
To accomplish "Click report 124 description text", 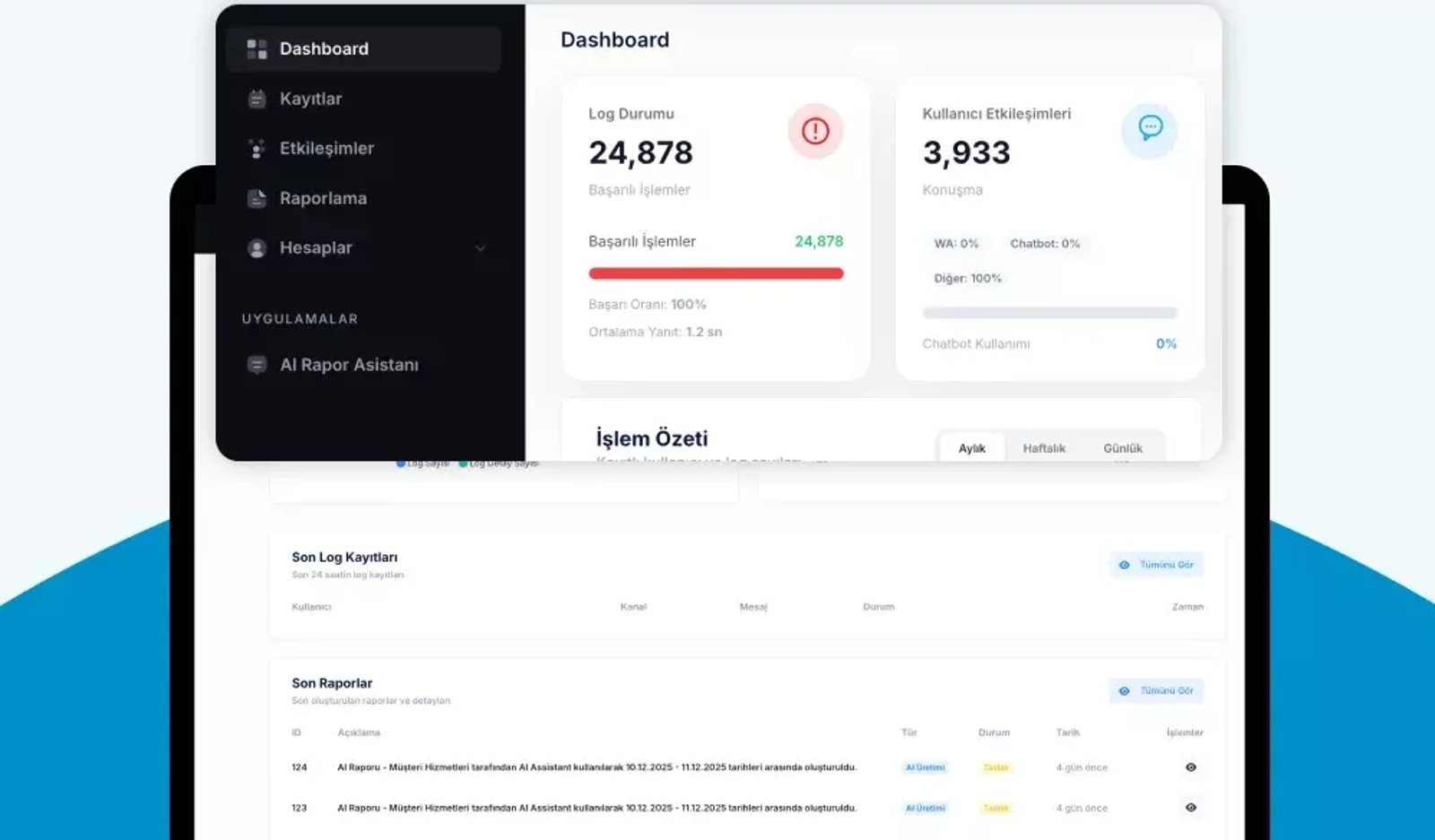I will (597, 767).
